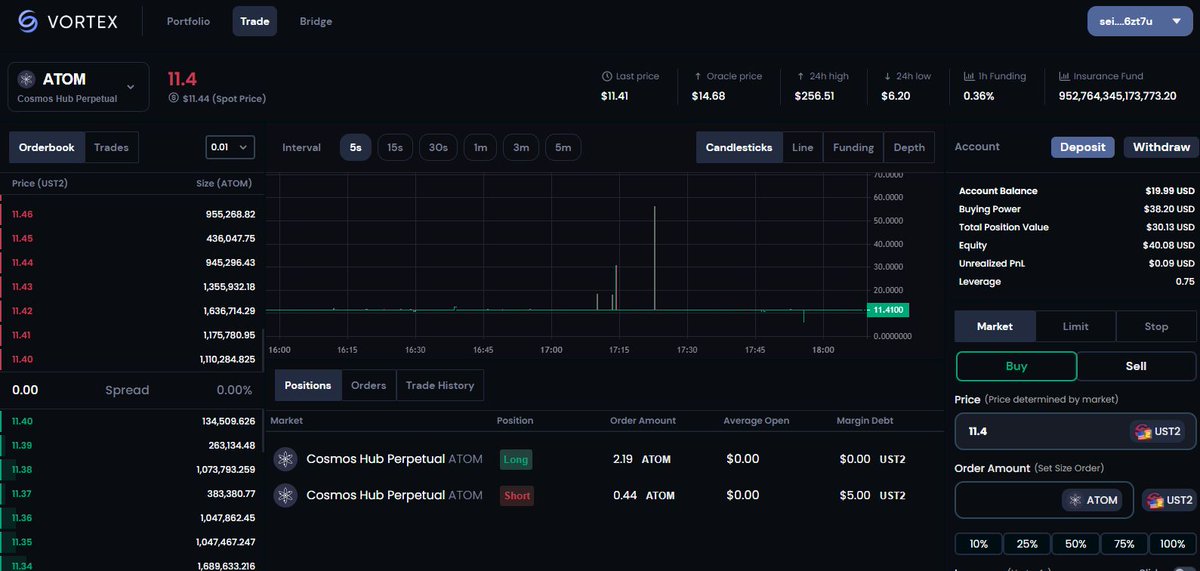
Task: Click the 24h low down-arrow icon
Action: (888, 76)
